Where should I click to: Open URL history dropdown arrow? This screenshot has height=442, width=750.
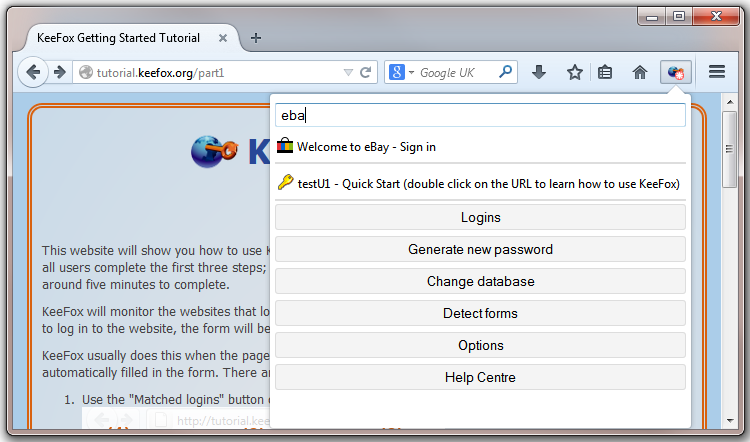(348, 73)
